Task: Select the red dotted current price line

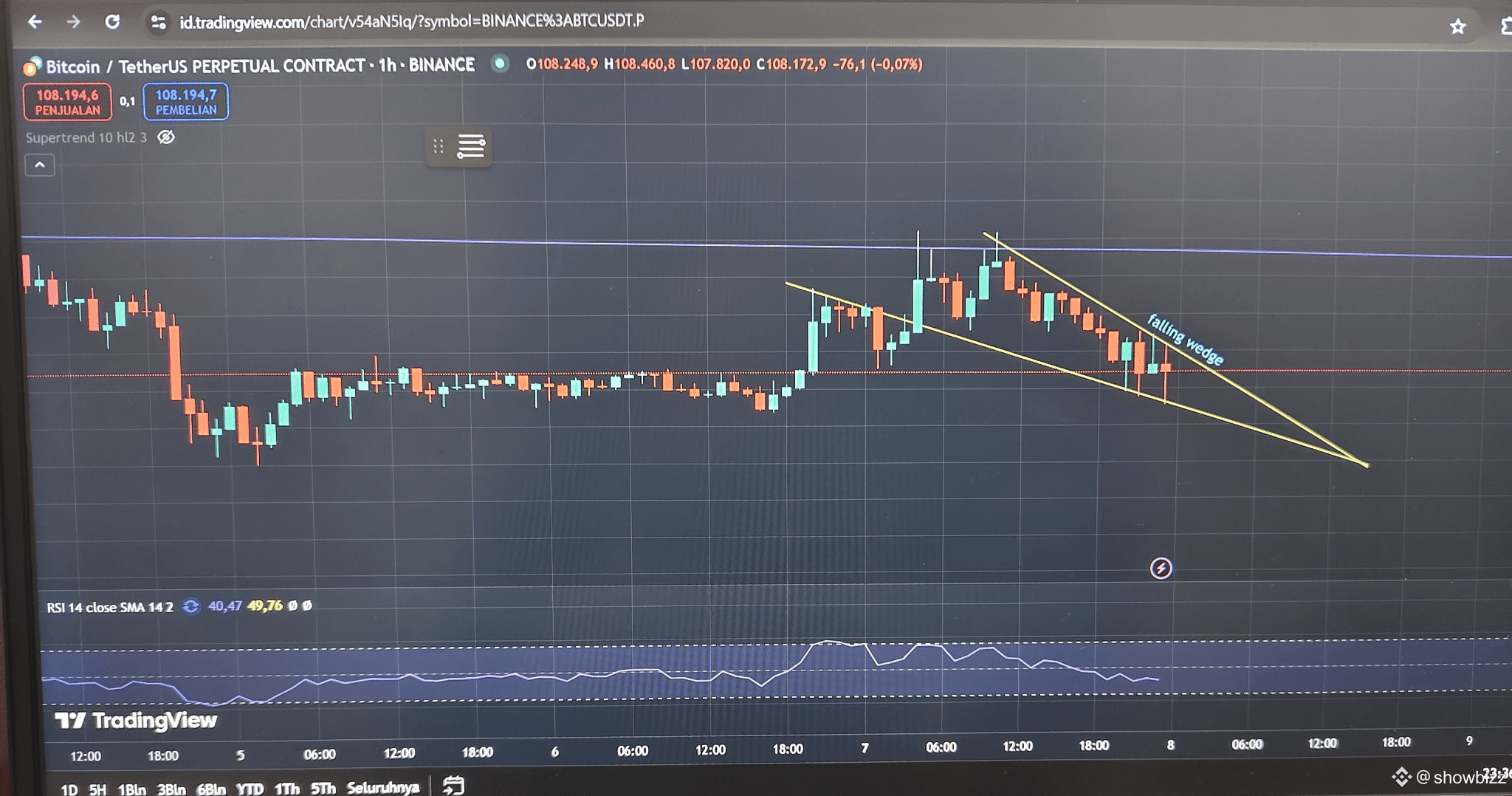Action: click(x=768, y=373)
